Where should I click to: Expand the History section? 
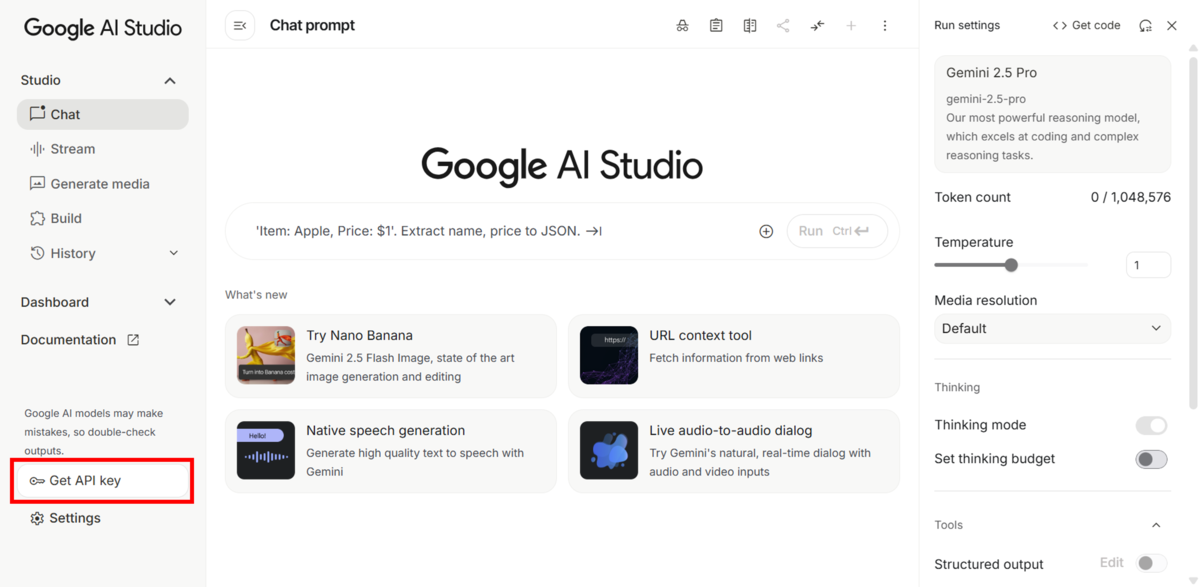(173, 253)
